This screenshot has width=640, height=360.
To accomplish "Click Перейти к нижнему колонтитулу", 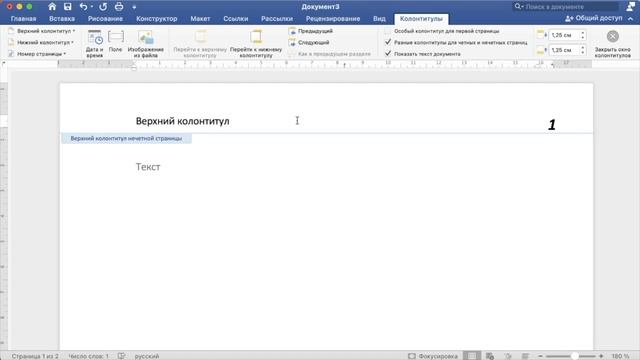I will tap(256, 43).
